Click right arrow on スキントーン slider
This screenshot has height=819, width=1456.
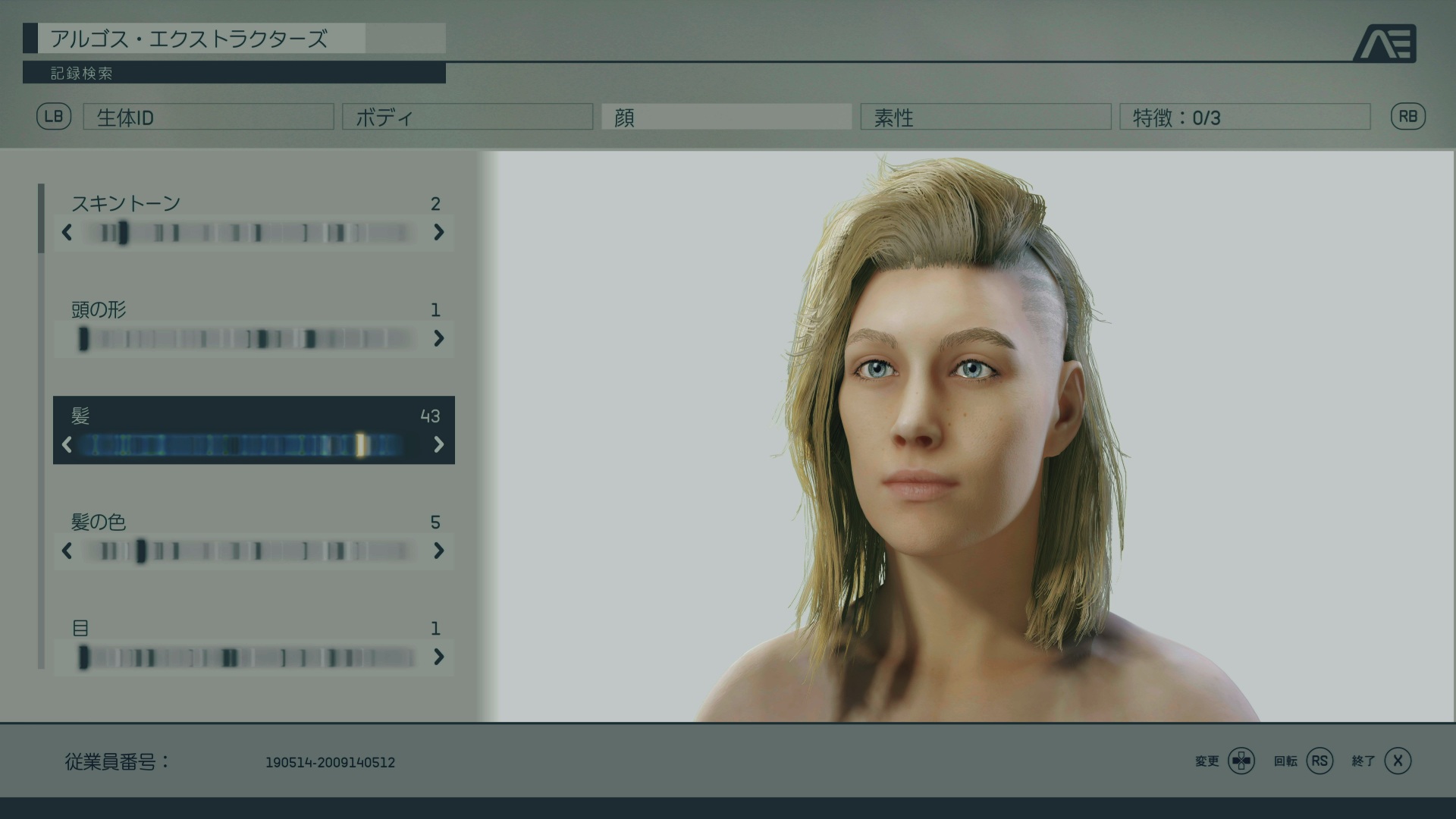pos(438,232)
